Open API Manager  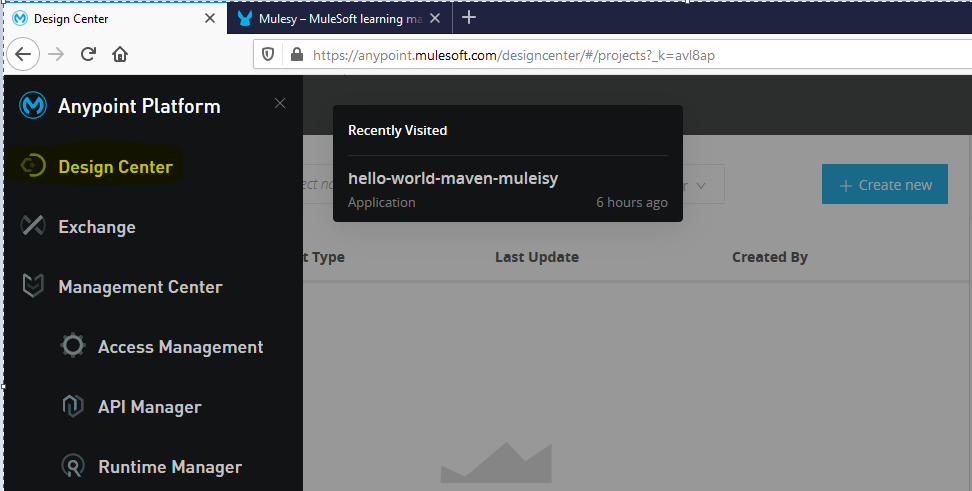[x=149, y=407]
